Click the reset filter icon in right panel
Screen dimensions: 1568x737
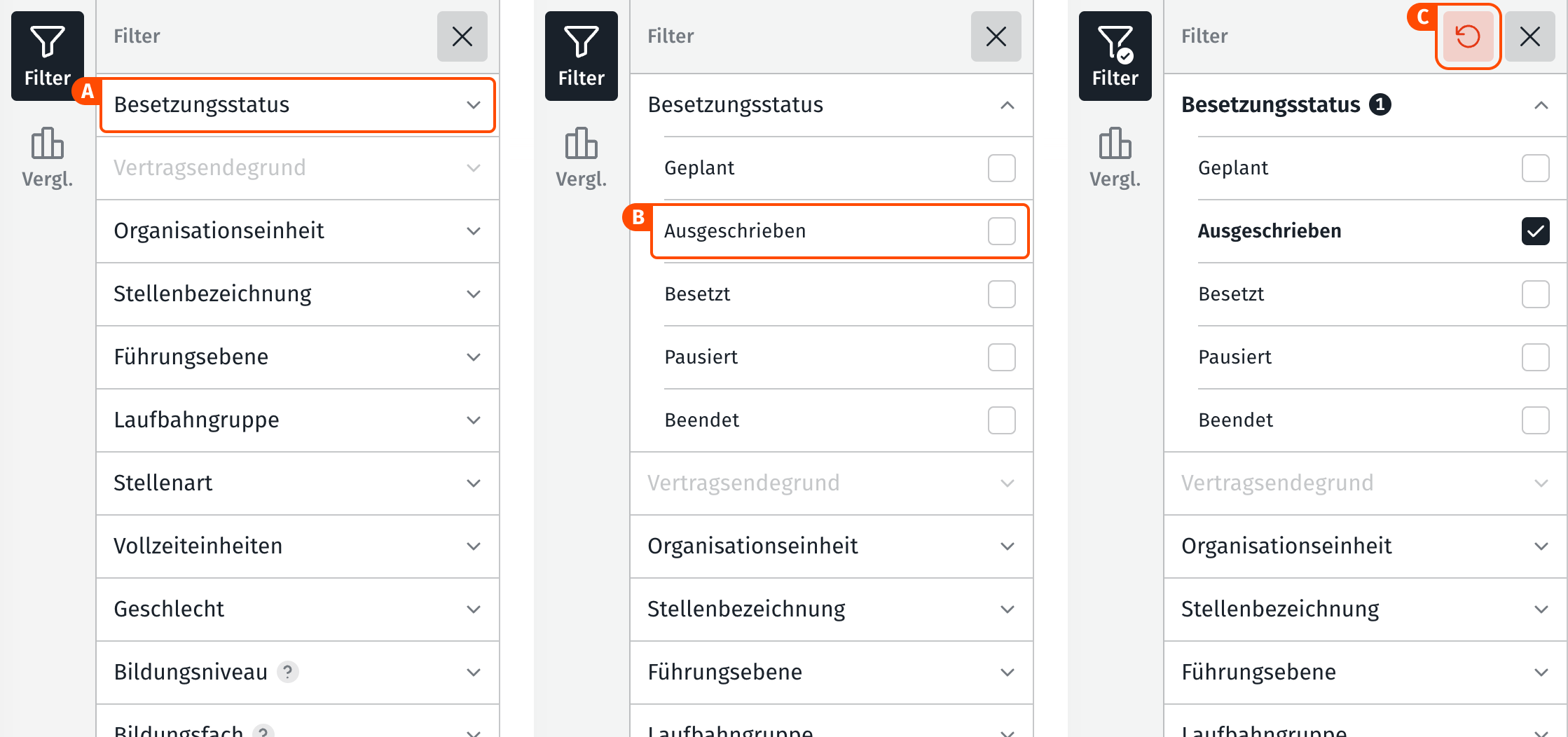[1467, 36]
